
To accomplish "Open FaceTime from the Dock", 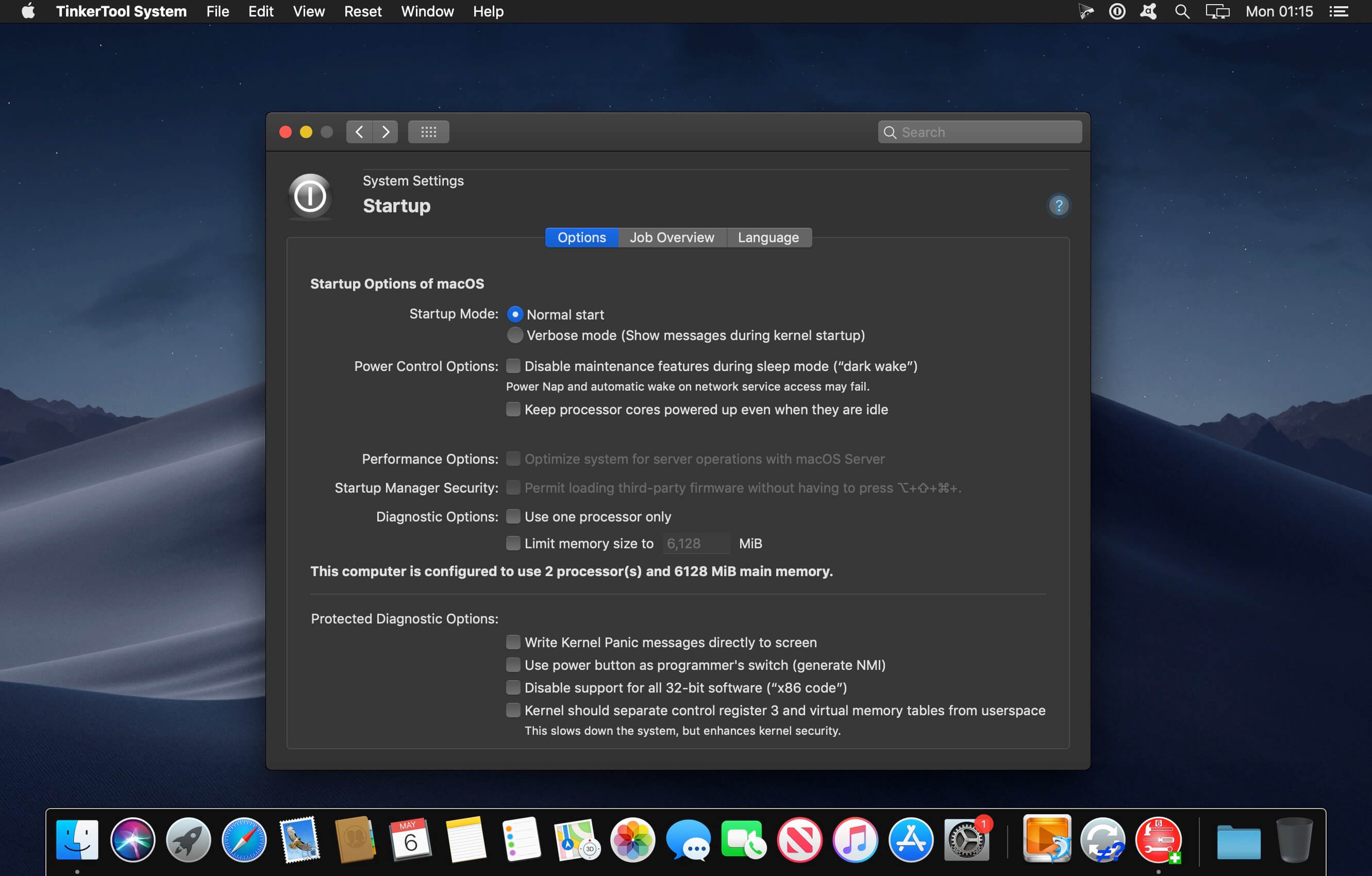I will click(x=744, y=839).
